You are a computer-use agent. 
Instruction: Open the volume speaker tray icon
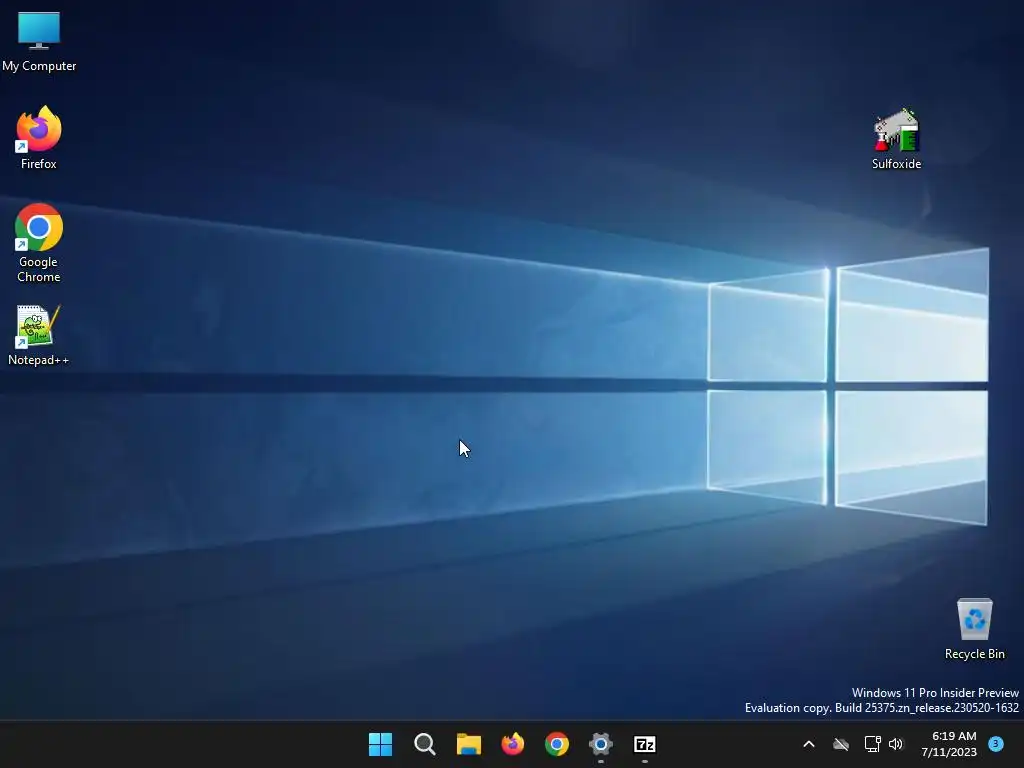click(896, 744)
